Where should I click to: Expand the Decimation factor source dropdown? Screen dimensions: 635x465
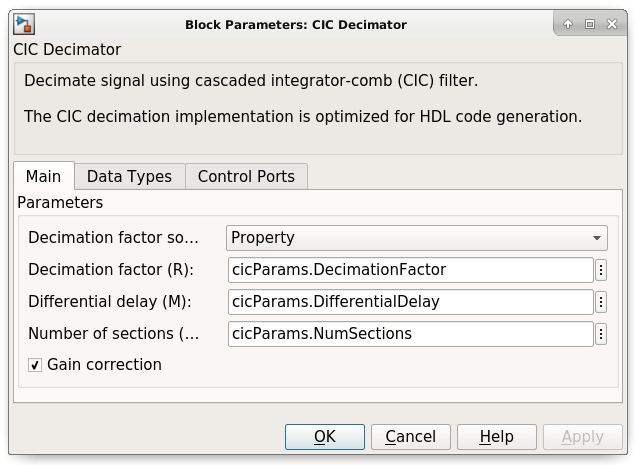point(416,238)
